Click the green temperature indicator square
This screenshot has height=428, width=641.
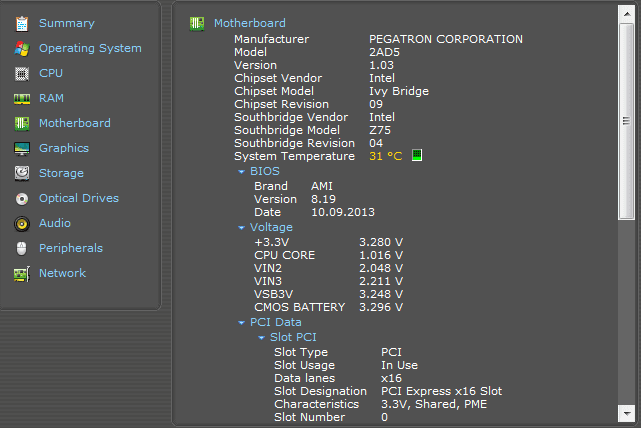tap(417, 156)
